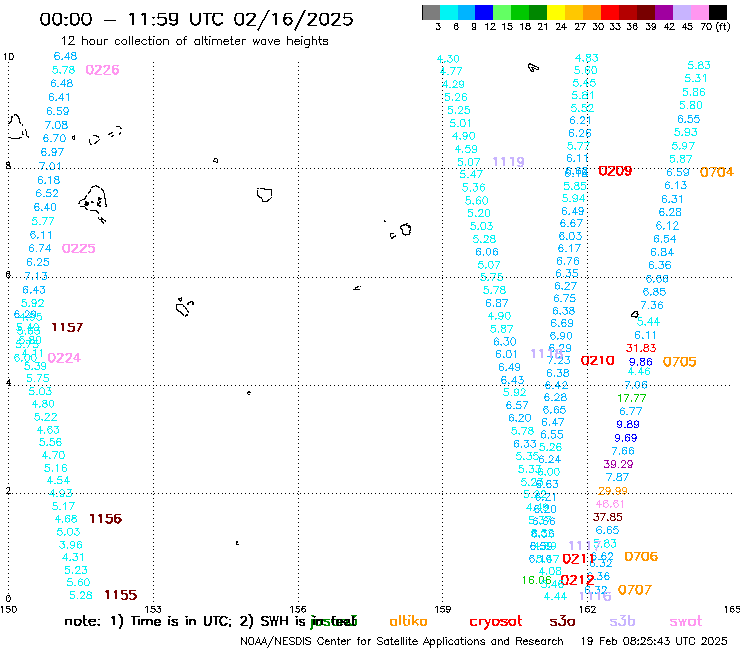Click the gray swatch in the legend
740x650 pixels.
coord(431,12)
